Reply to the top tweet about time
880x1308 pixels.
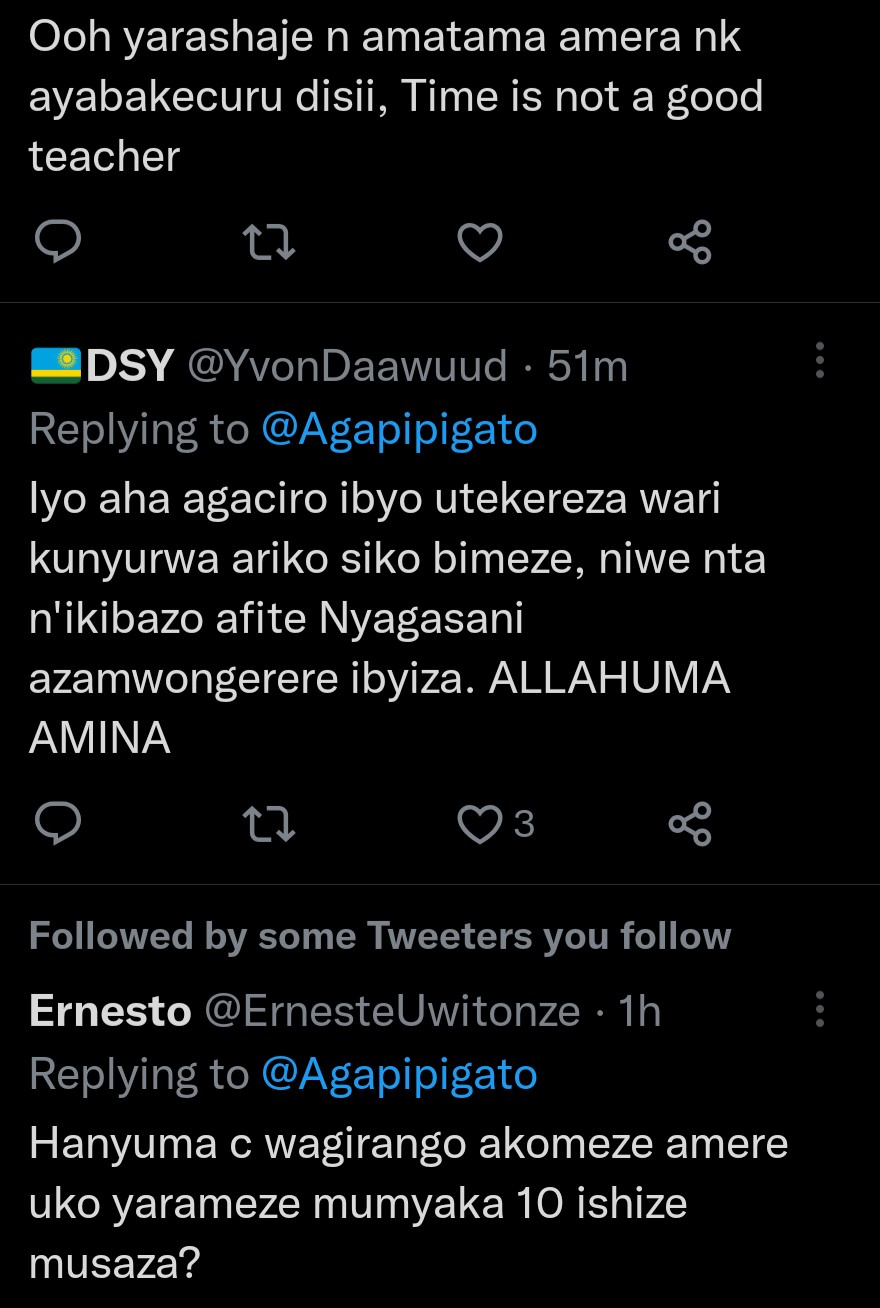58,242
